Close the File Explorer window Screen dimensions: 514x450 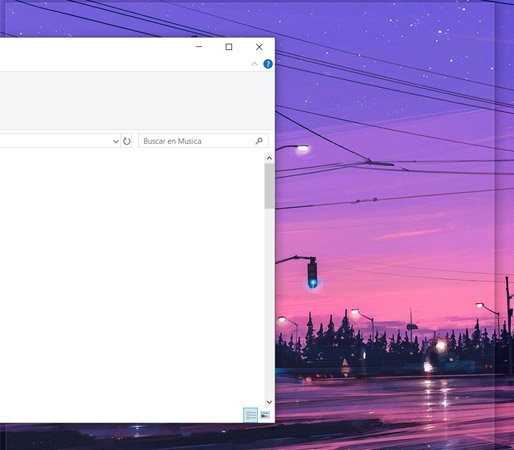pos(259,47)
